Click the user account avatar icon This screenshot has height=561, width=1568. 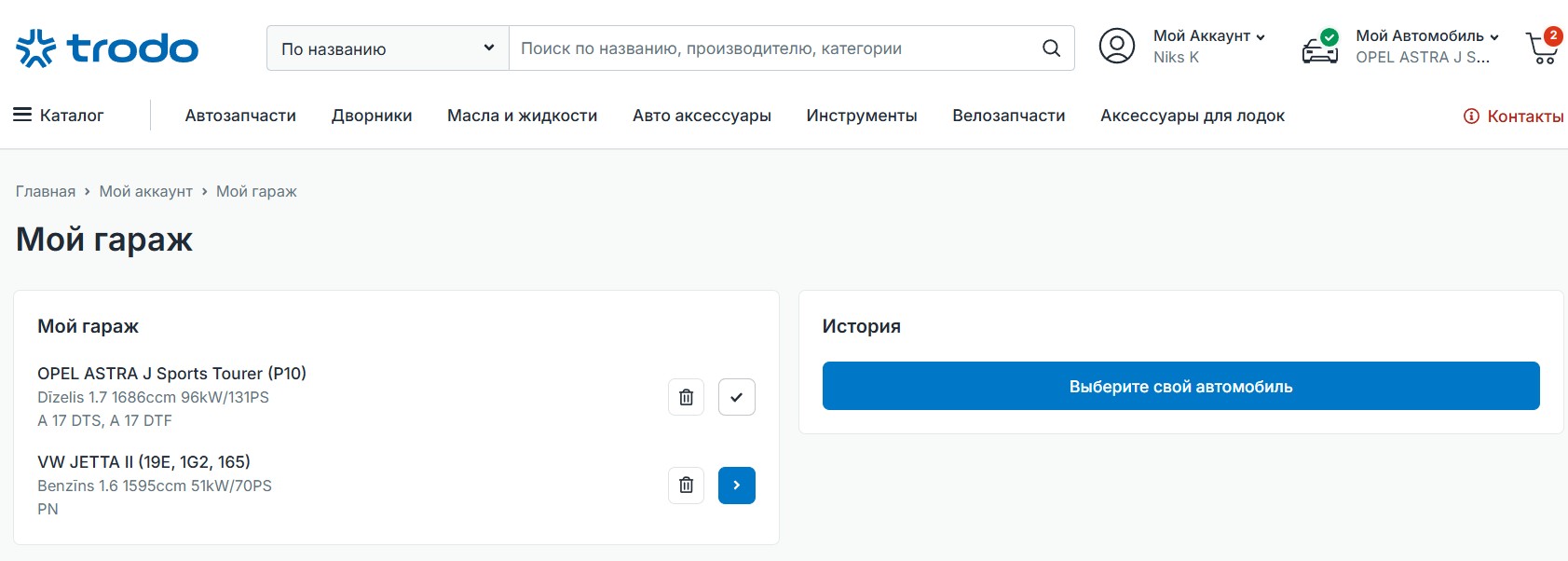pyautogui.click(x=1116, y=47)
